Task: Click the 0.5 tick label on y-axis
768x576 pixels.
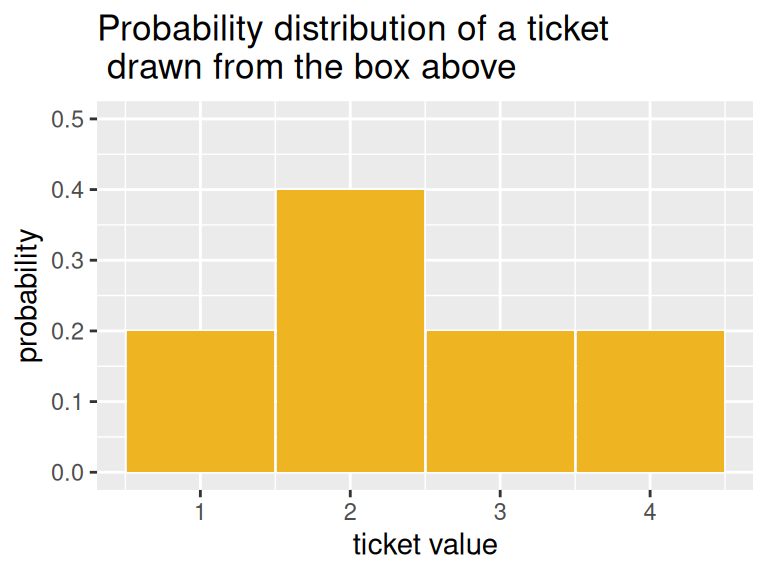Action: [x=68, y=119]
